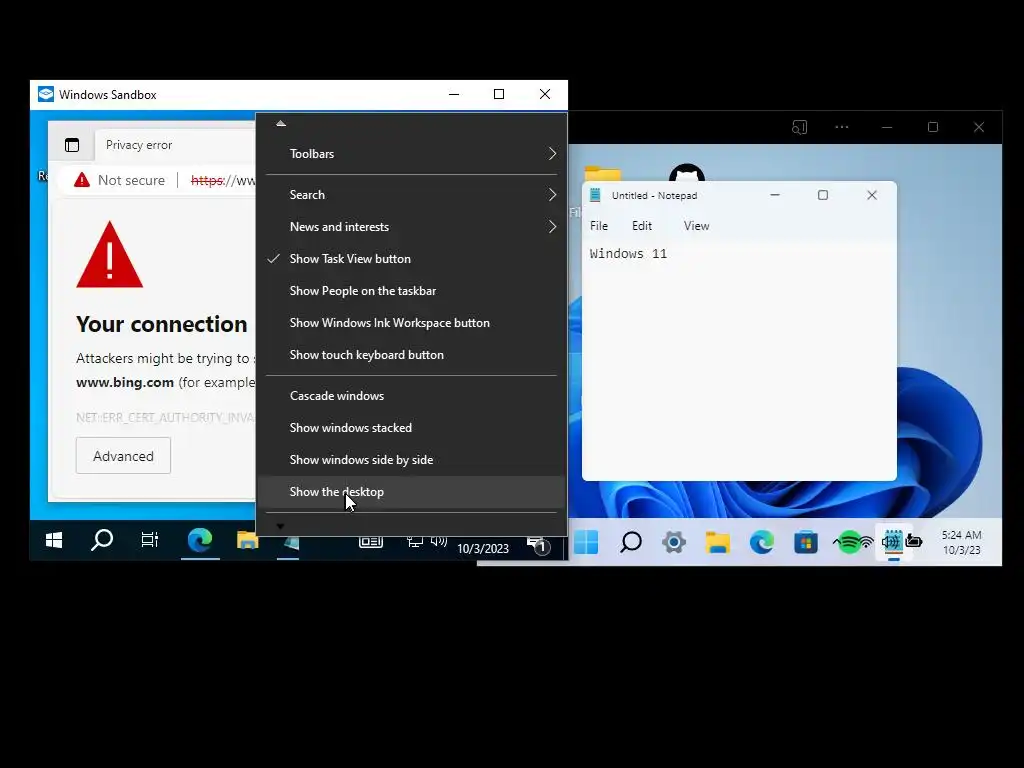Click the context menu scroll-up arrow
This screenshot has height=768, width=1024.
(281, 123)
